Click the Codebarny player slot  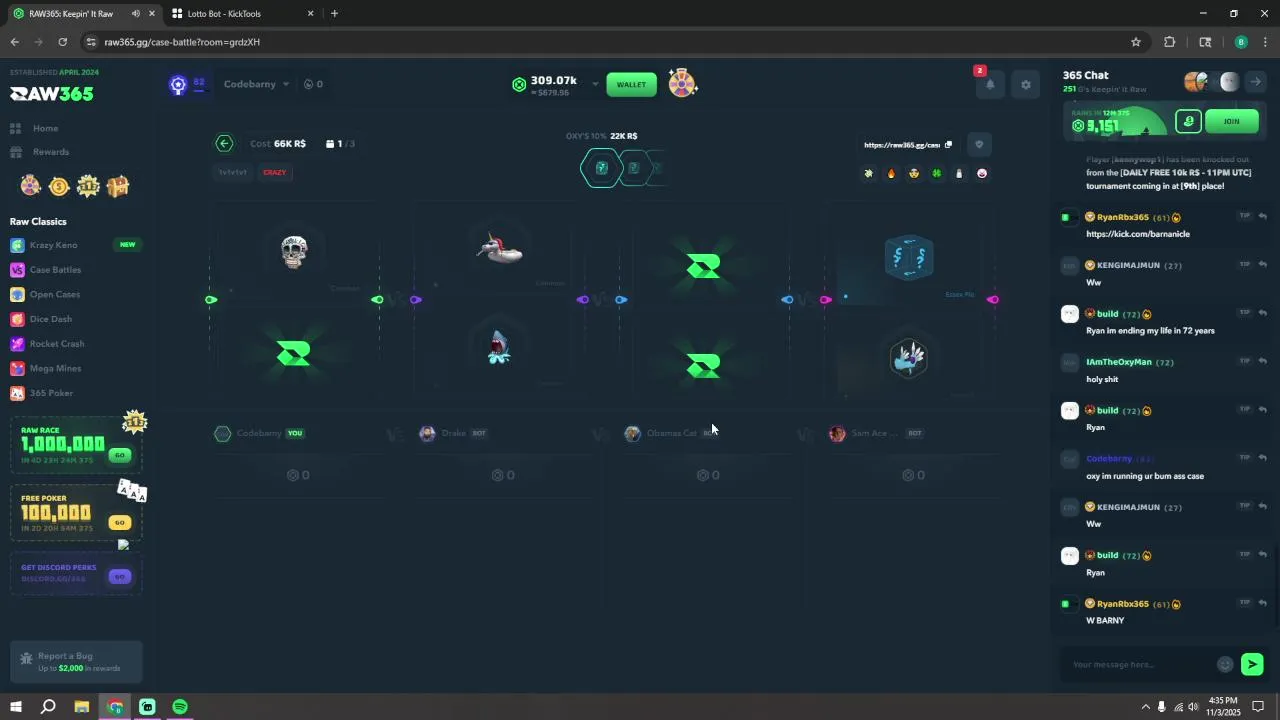(x=259, y=433)
